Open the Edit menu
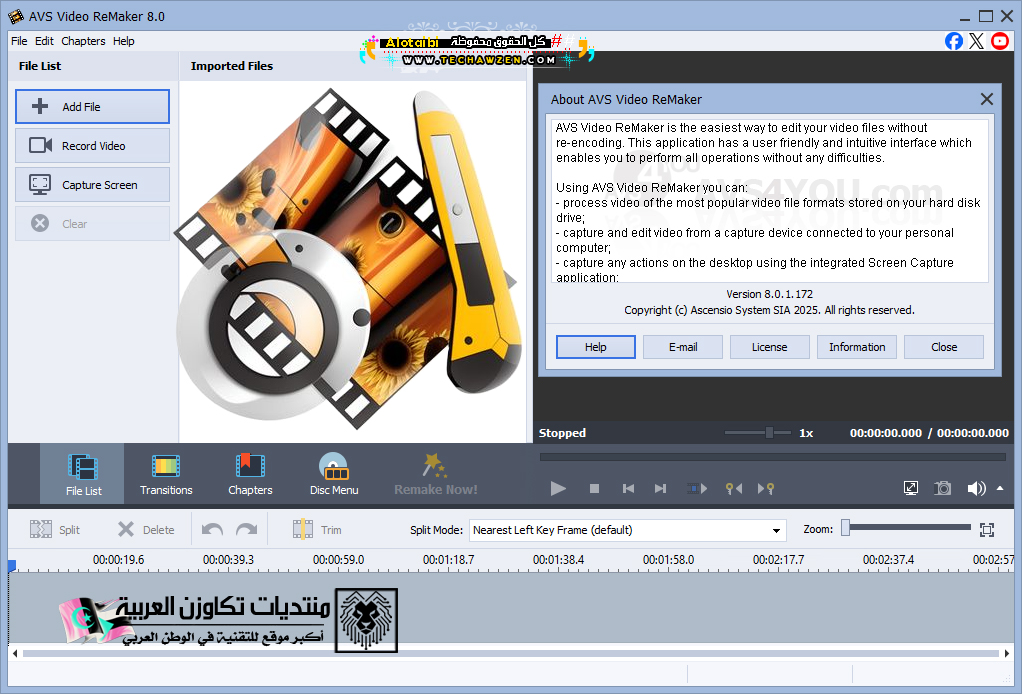Viewport: 1022px width, 694px height. tap(44, 41)
